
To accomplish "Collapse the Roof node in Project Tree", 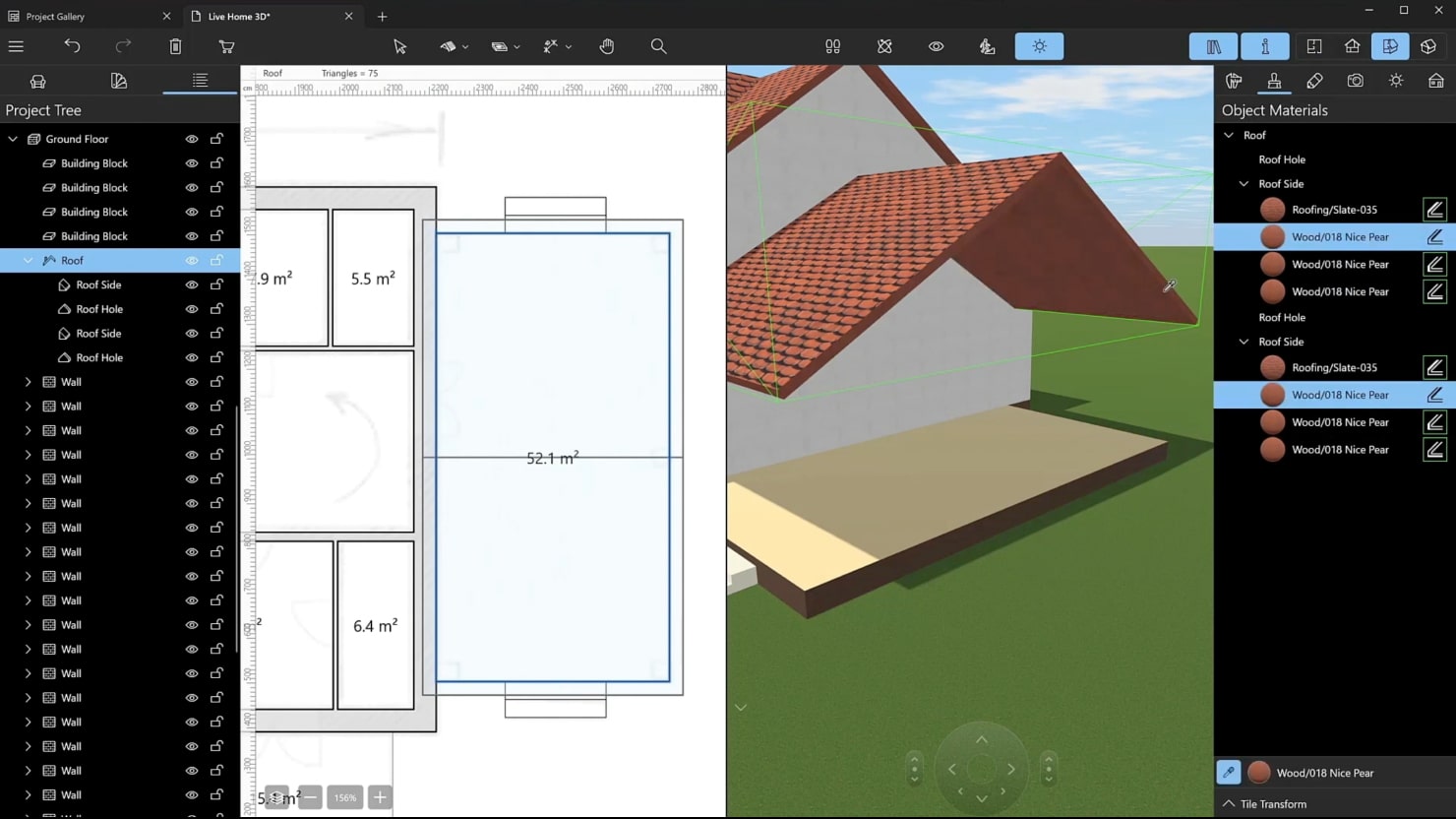I will coord(28,261).
